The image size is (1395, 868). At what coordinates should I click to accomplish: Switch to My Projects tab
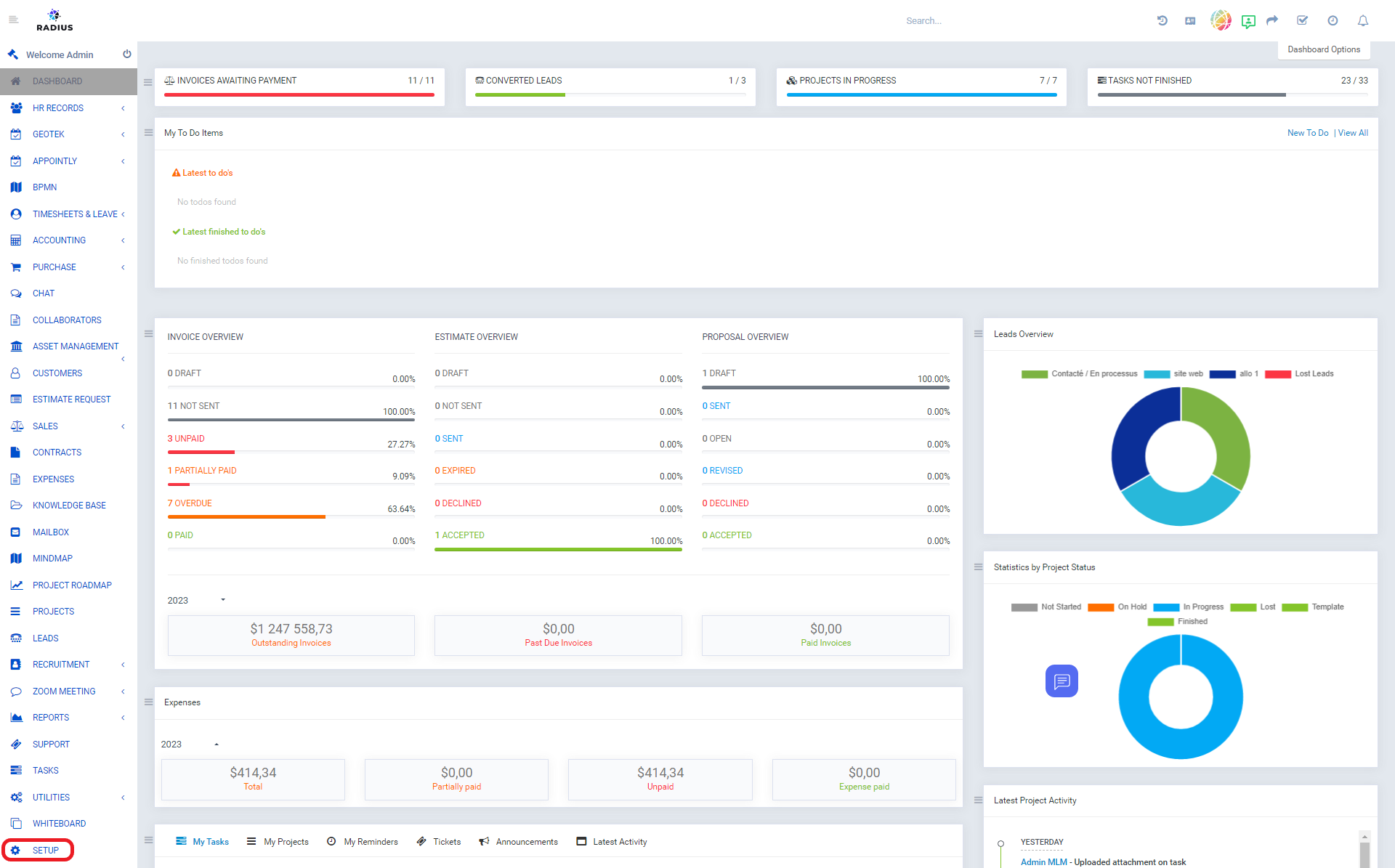[x=278, y=841]
